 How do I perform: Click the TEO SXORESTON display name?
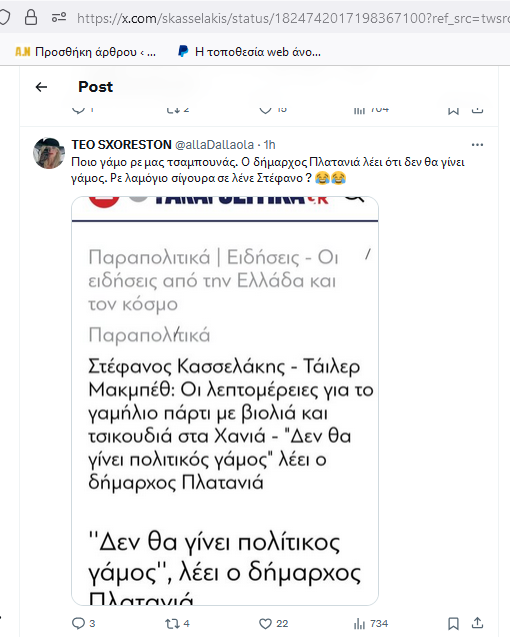pyautogui.click(x=122, y=145)
